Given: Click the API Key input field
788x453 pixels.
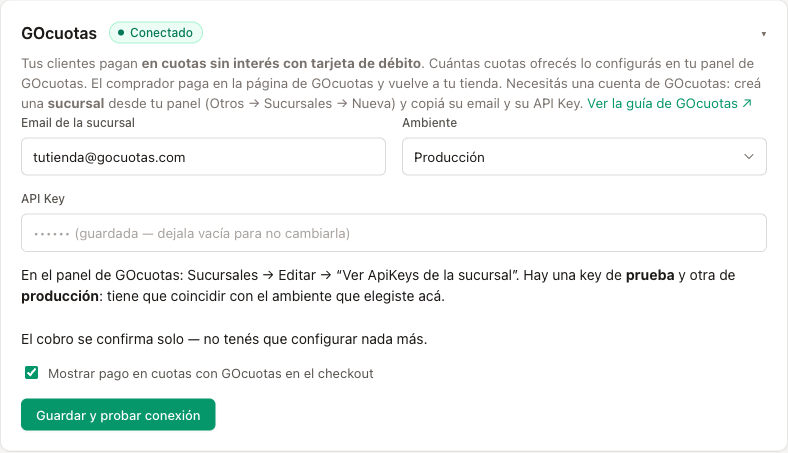Looking at the screenshot, I should (393, 233).
